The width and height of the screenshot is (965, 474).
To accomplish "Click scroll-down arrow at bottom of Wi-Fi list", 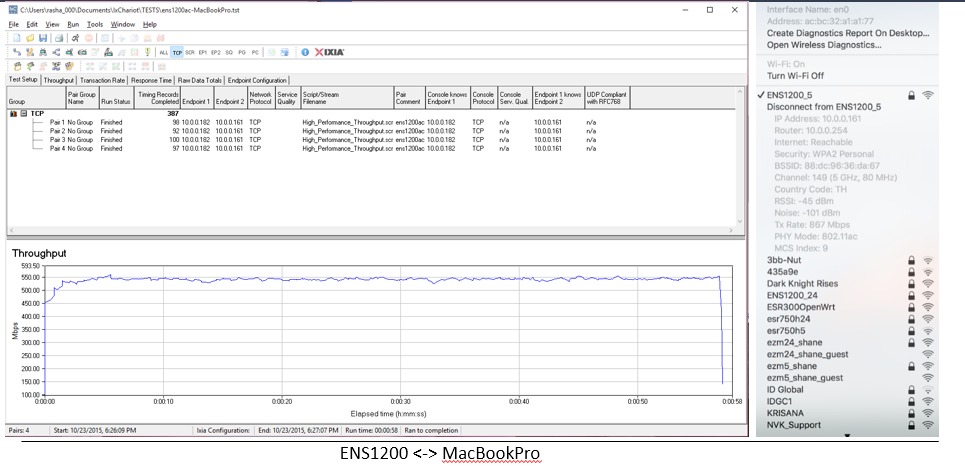I will pos(847,435).
